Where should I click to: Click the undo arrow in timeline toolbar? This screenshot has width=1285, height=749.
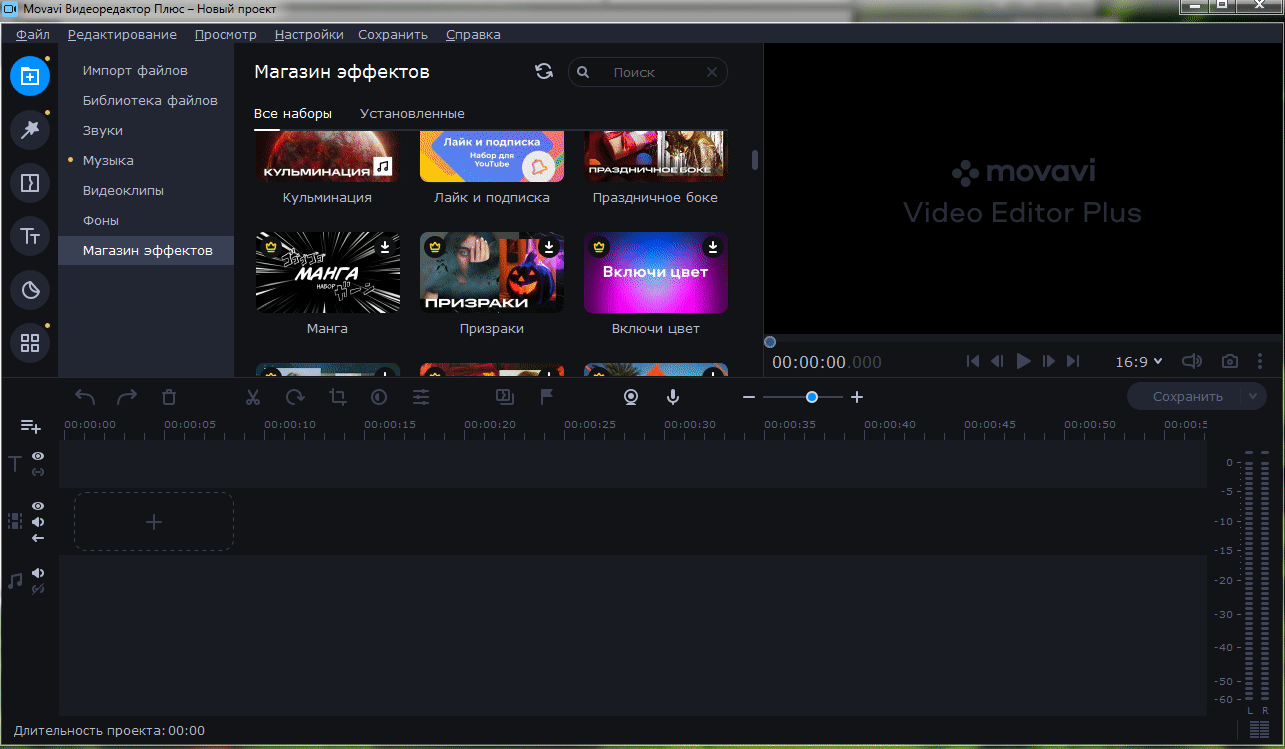(85, 397)
